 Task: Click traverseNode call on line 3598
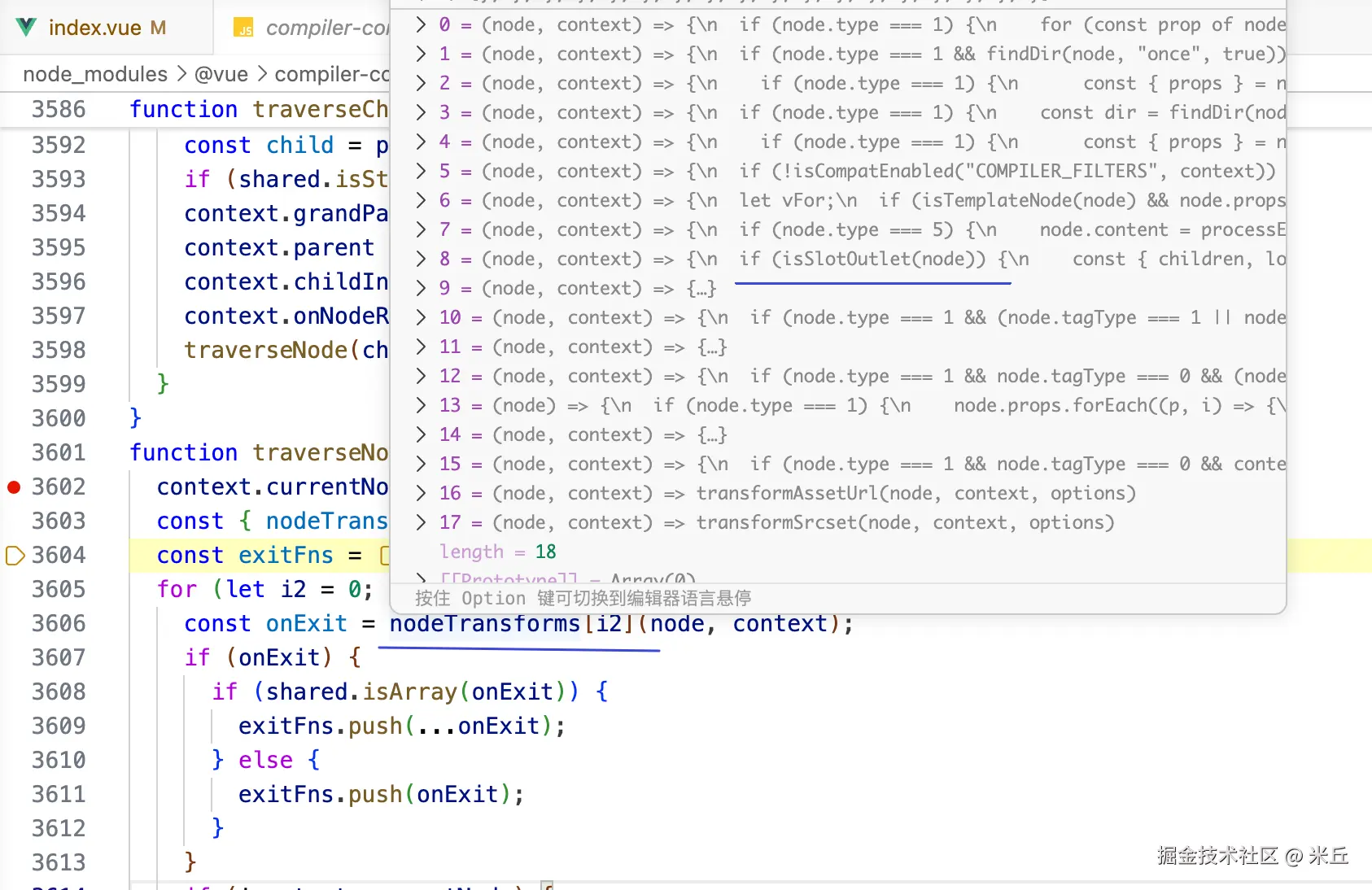(x=286, y=350)
